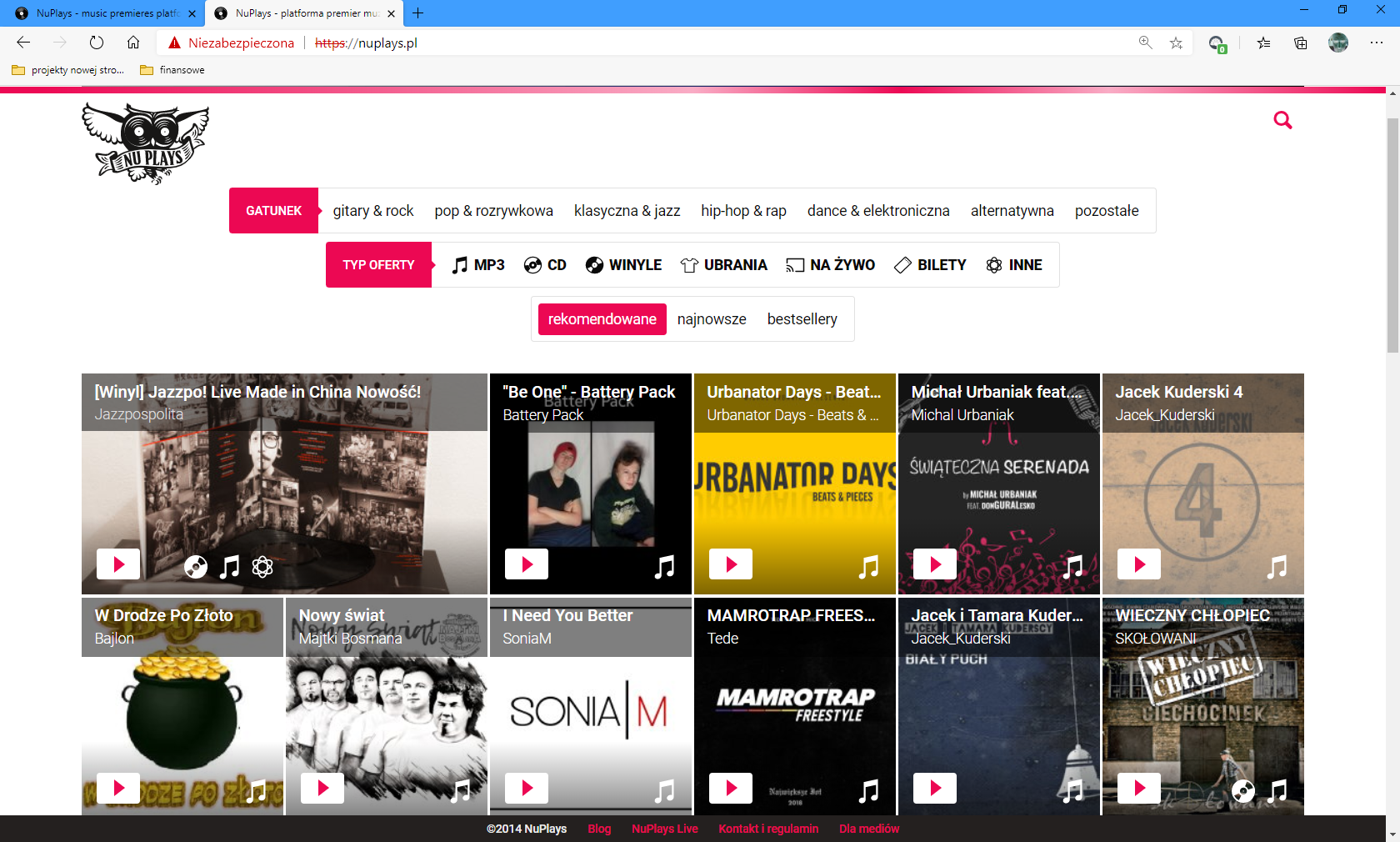
Task: Click the TYP OFERTY label button
Action: click(378, 265)
